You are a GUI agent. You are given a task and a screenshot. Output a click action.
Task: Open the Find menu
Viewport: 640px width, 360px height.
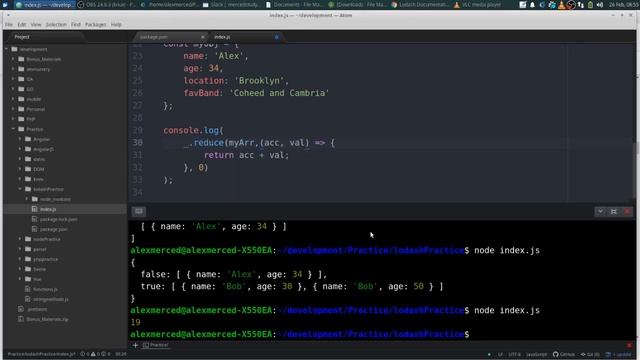(76, 24)
